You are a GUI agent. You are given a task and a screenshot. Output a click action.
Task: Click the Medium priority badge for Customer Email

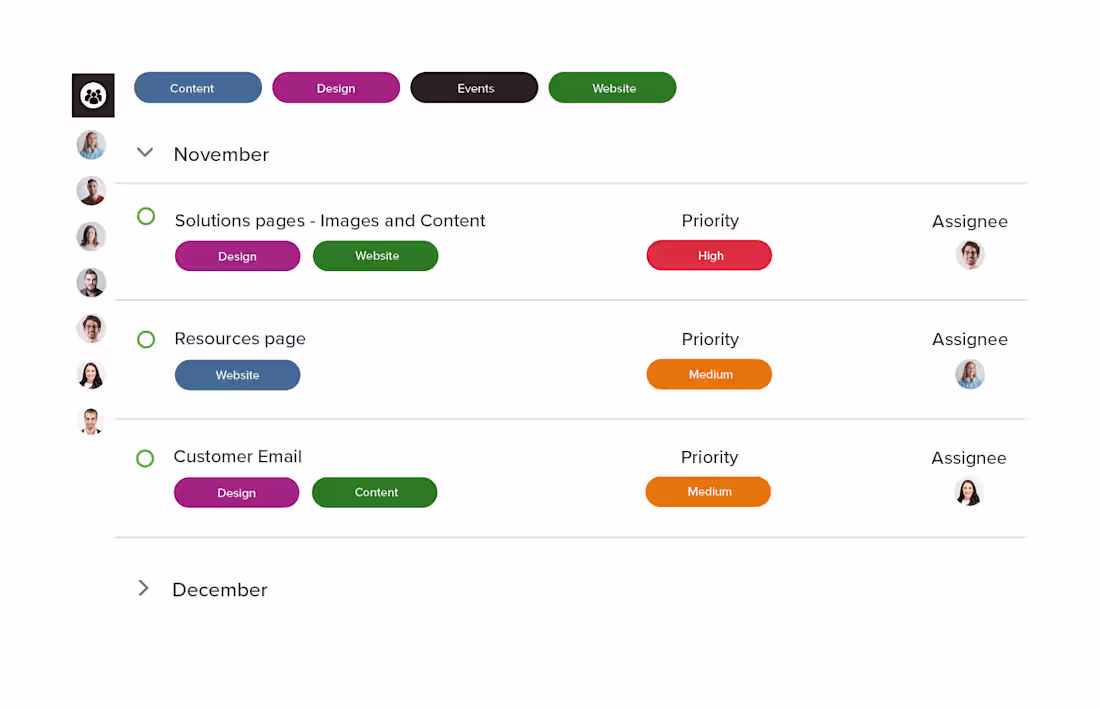(x=708, y=492)
